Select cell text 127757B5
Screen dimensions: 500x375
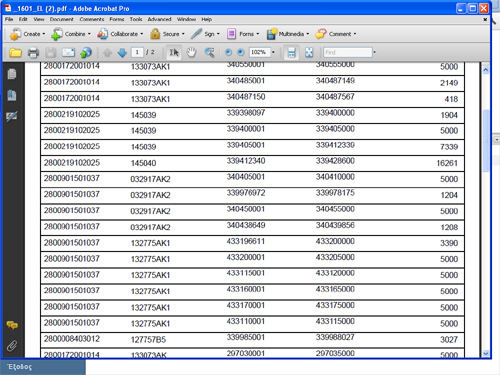click(x=148, y=340)
